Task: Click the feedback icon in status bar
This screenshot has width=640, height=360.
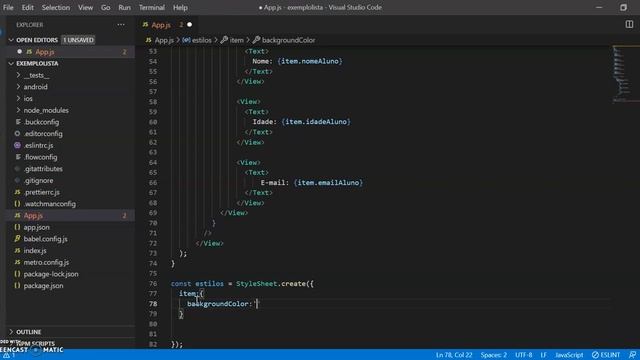Action: pos(632,355)
